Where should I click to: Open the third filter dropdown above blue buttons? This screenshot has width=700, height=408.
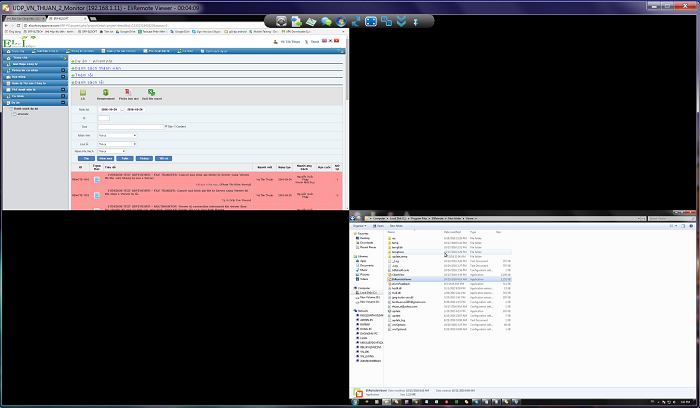coord(112,151)
